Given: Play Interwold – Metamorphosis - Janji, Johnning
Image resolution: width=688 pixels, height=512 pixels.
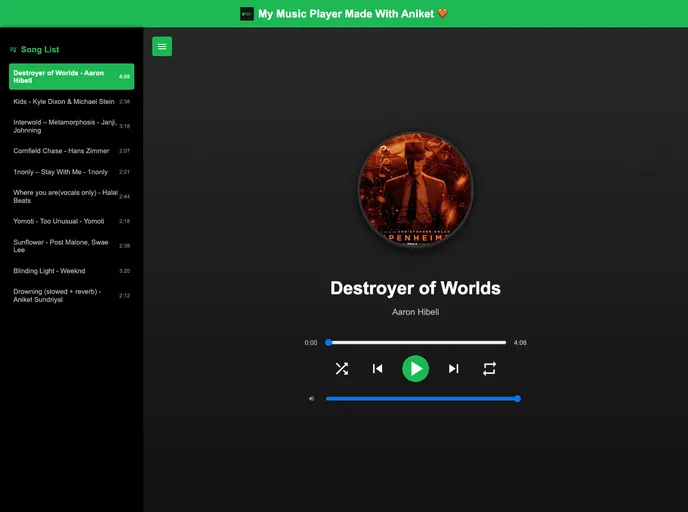Looking at the screenshot, I should 72,126.
